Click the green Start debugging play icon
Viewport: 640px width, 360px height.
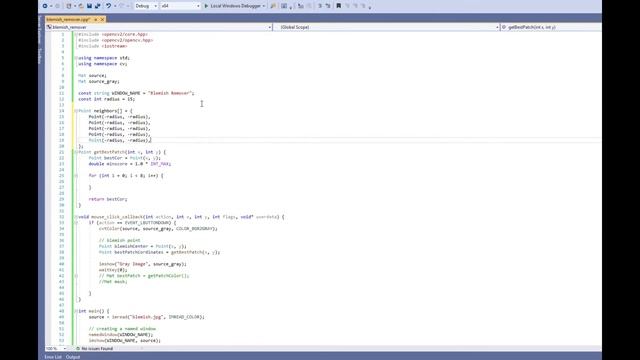pos(206,6)
